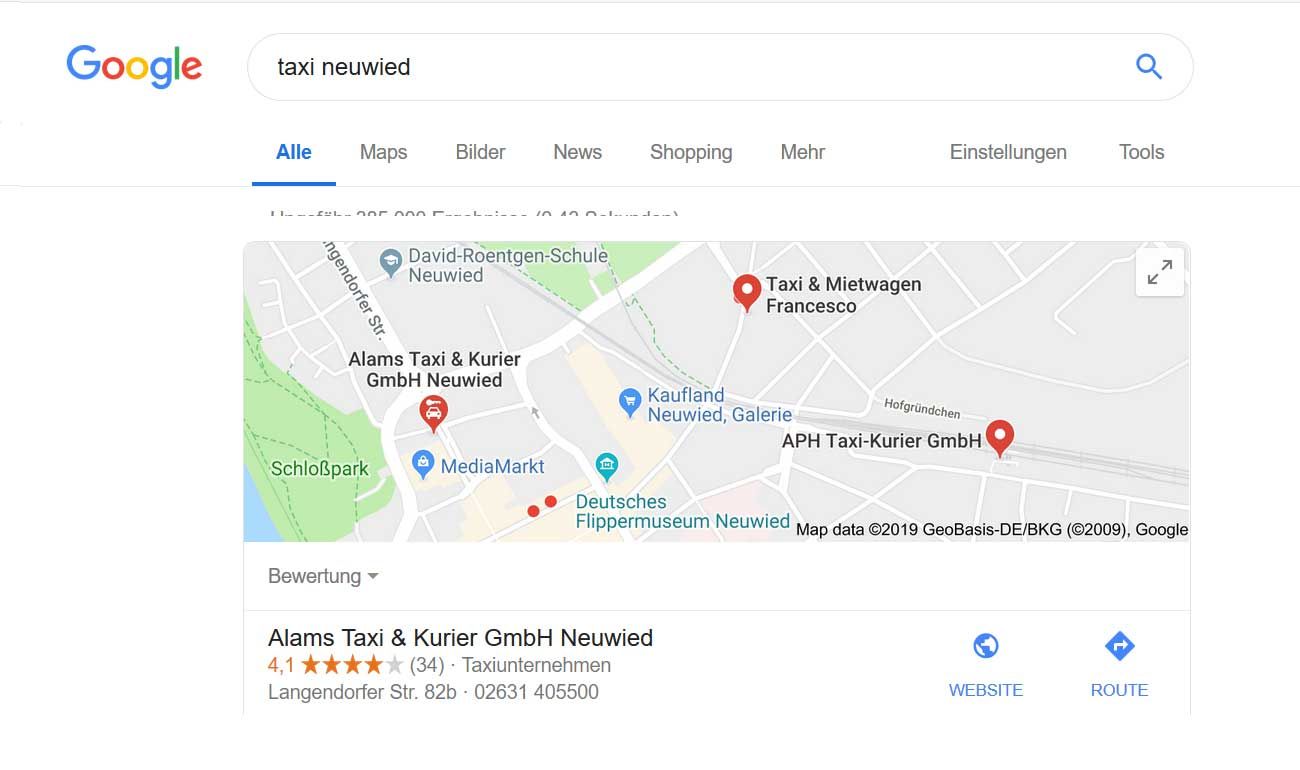1300x770 pixels.
Task: Click the Alams Taxi & Kurier map pin
Action: (x=432, y=413)
